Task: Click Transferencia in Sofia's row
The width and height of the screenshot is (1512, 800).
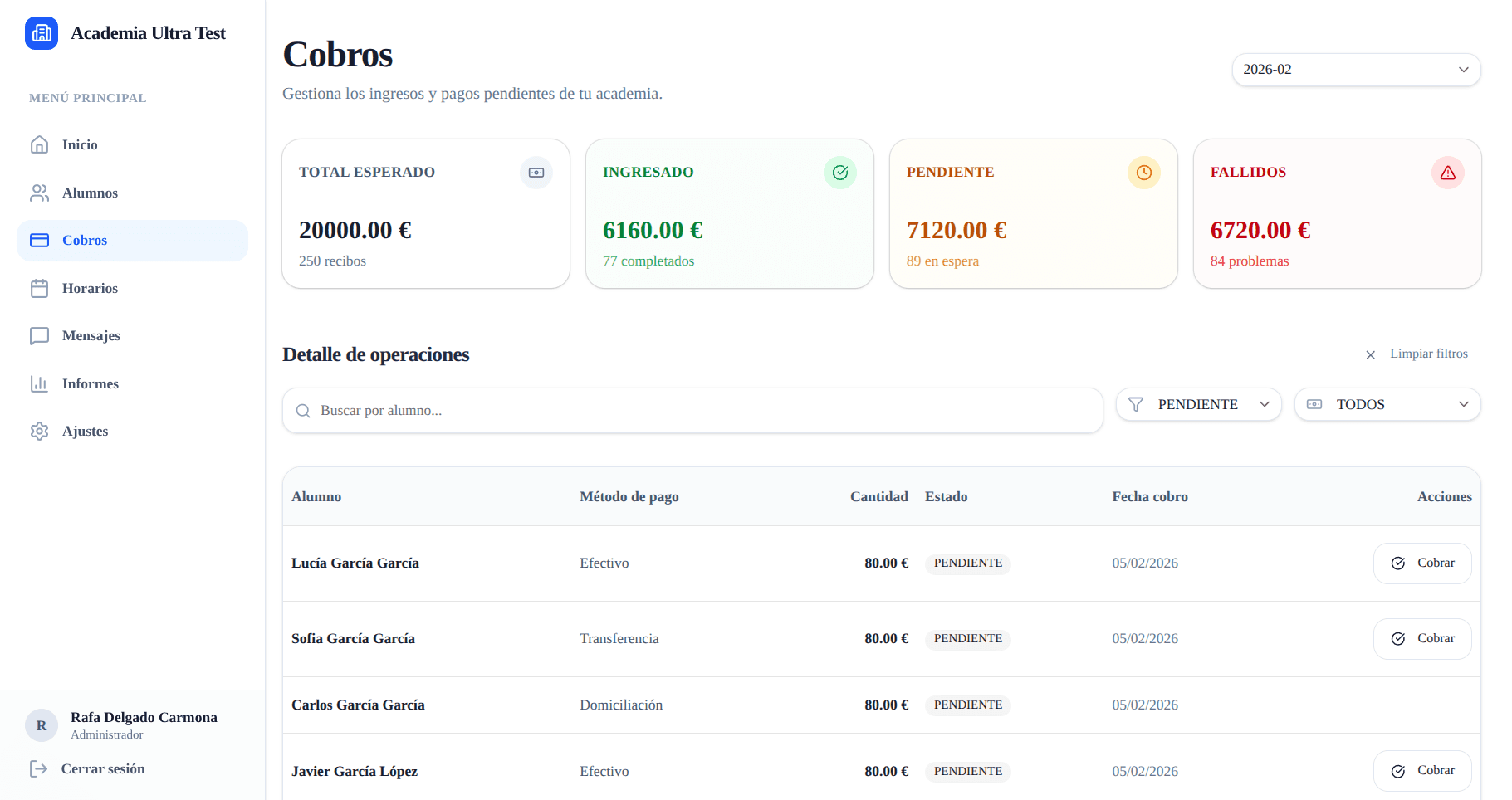Action: tap(619, 638)
